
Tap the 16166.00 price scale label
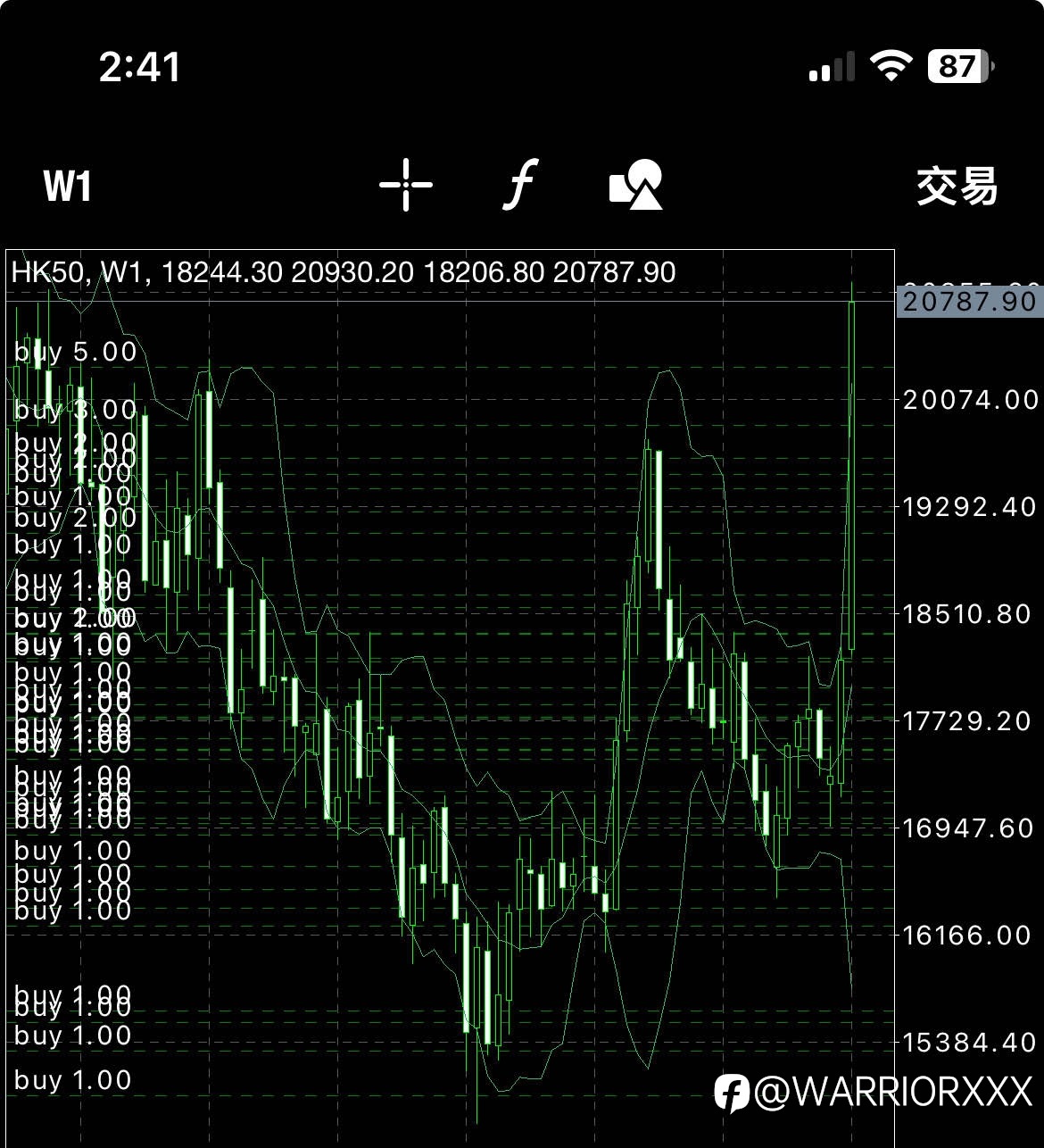967,935
